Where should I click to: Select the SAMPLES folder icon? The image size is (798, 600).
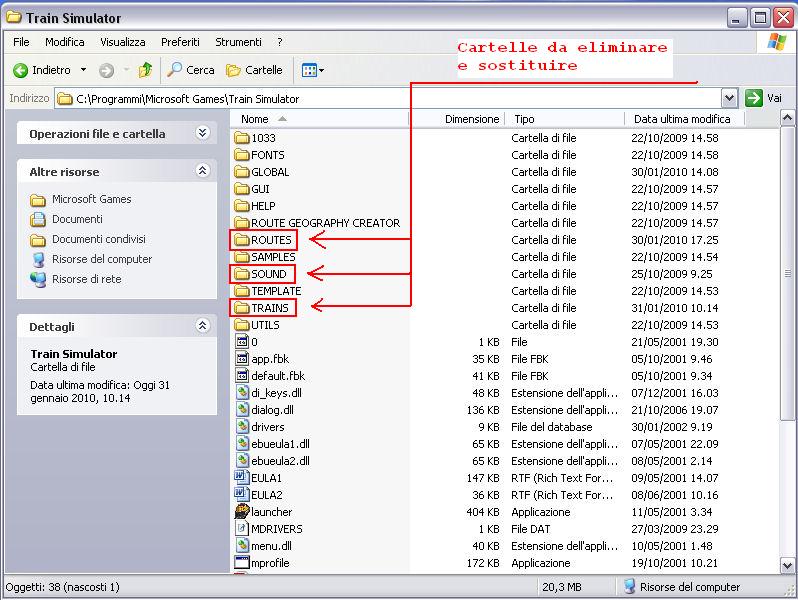click(242, 257)
